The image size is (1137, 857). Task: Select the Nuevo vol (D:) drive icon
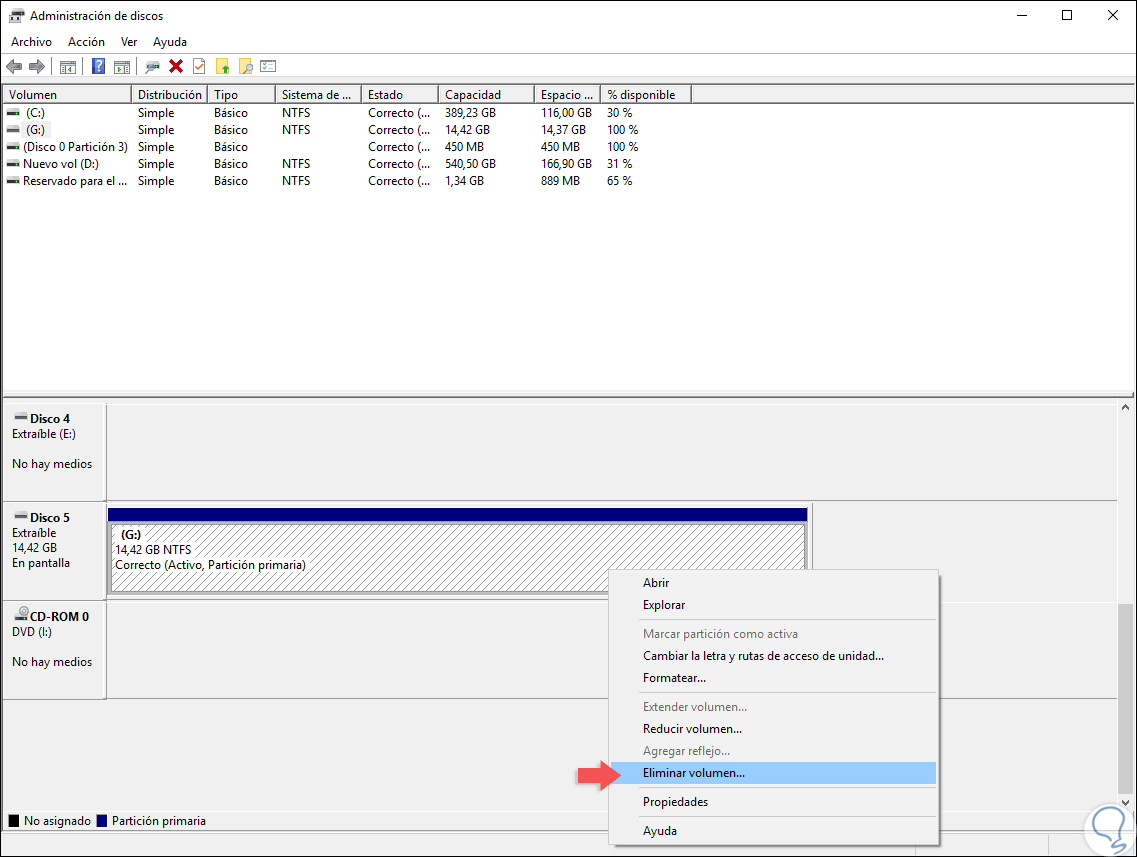pyautogui.click(x=13, y=164)
